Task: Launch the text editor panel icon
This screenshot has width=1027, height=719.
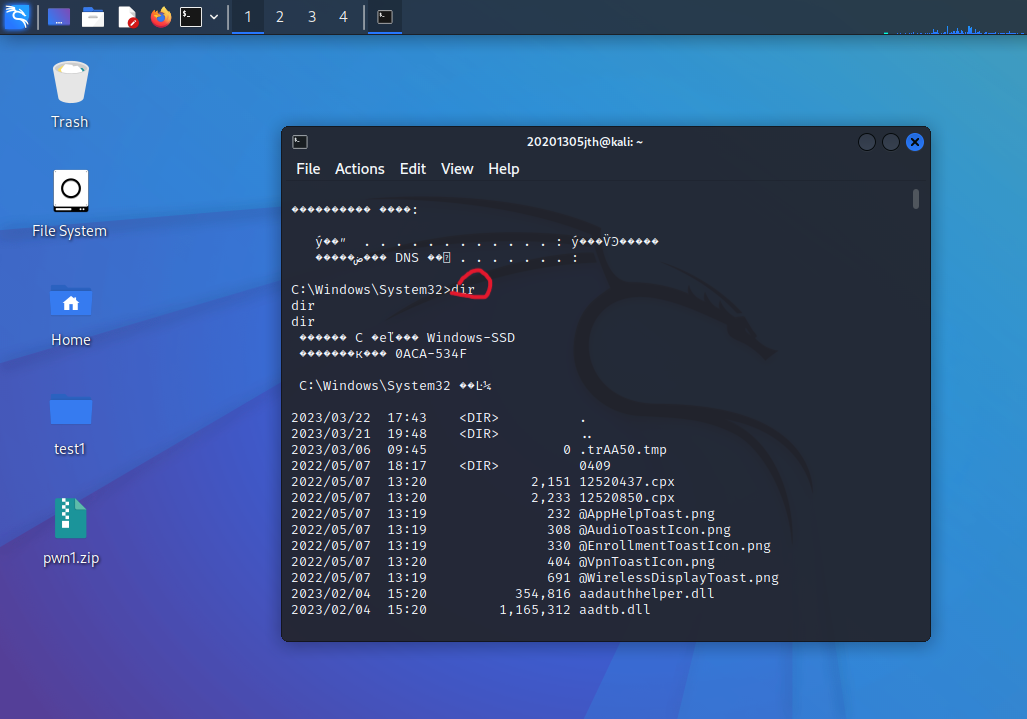Action: [x=127, y=17]
